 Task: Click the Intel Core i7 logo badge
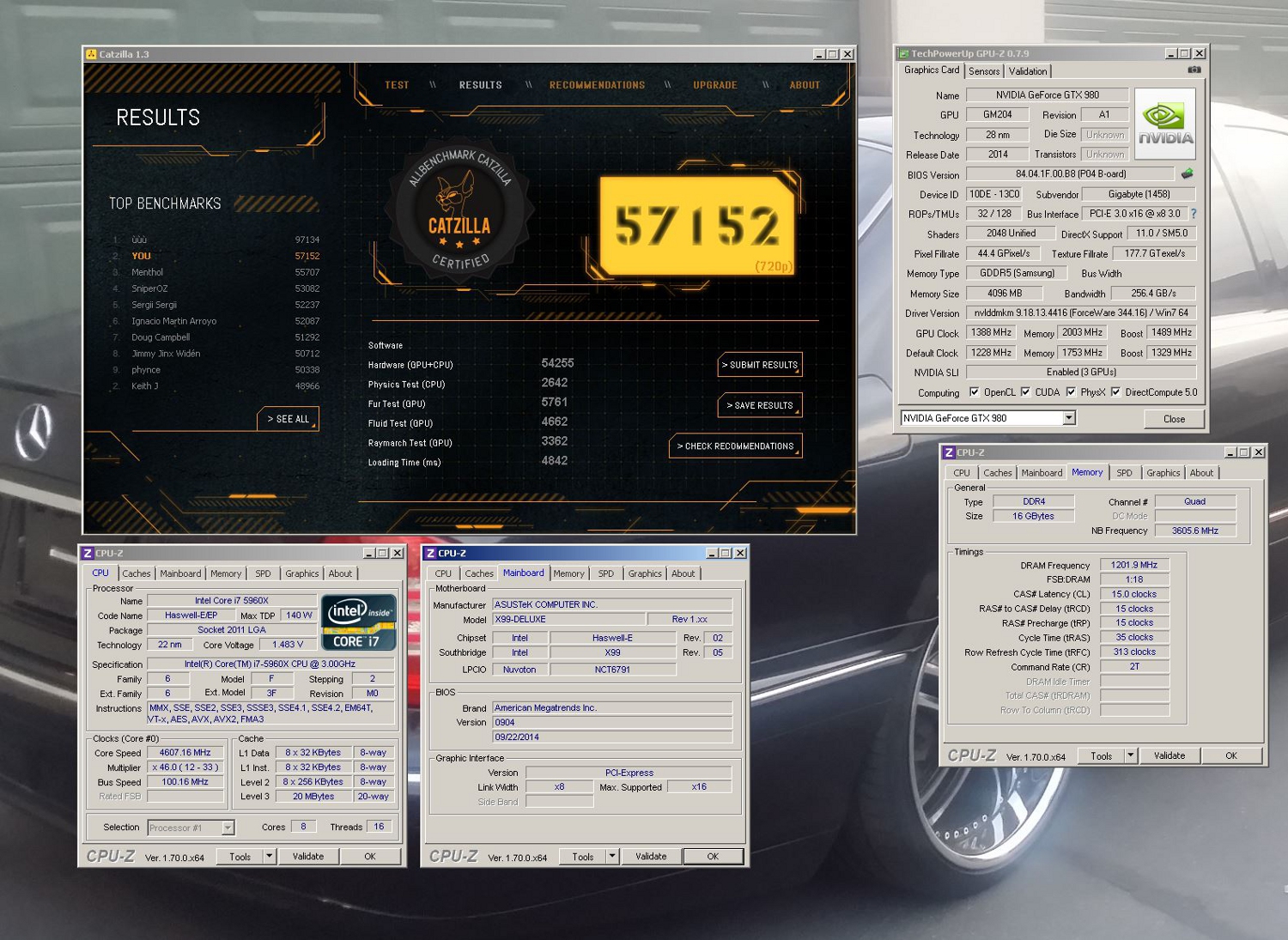point(359,622)
